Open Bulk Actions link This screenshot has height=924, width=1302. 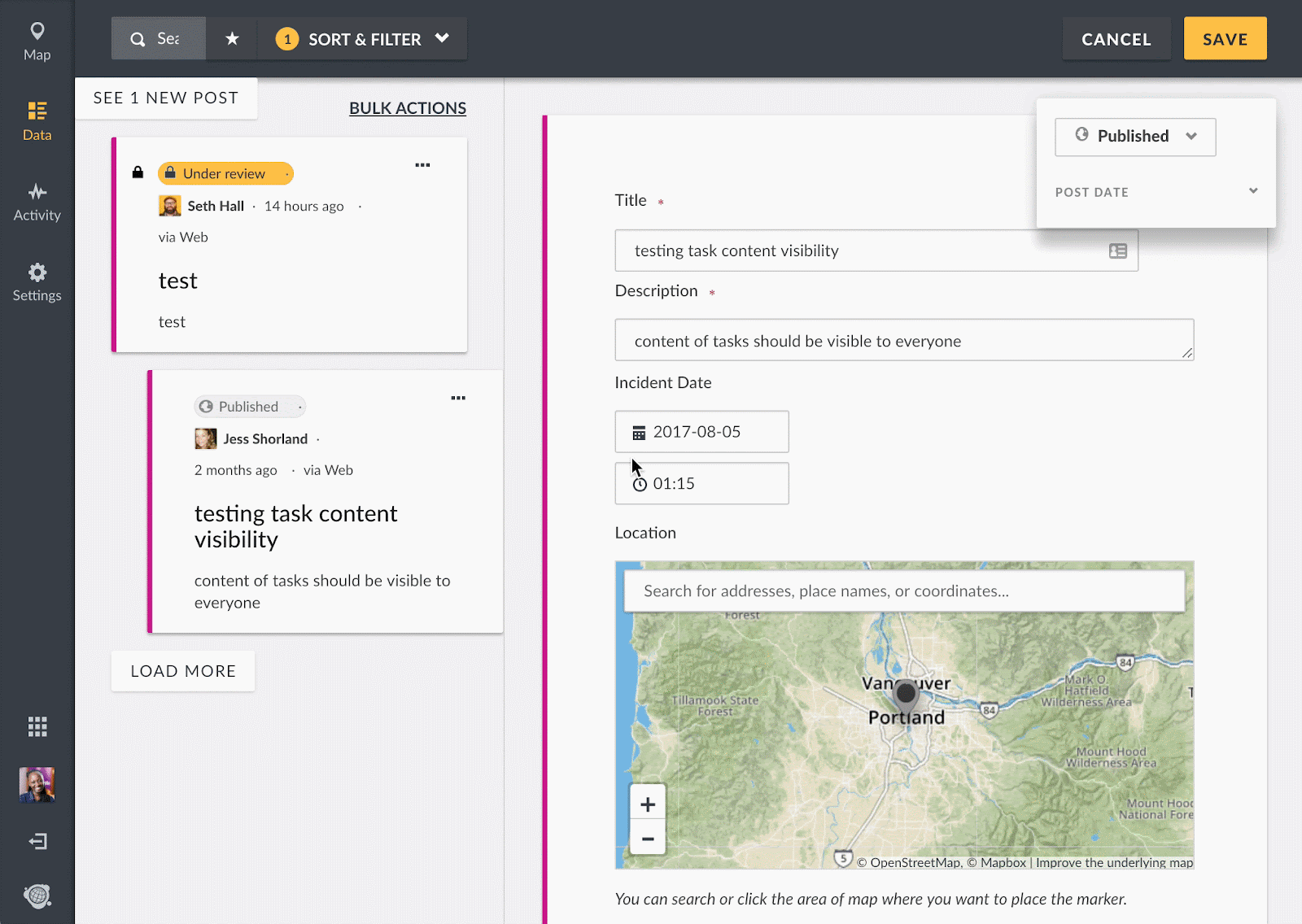point(408,108)
